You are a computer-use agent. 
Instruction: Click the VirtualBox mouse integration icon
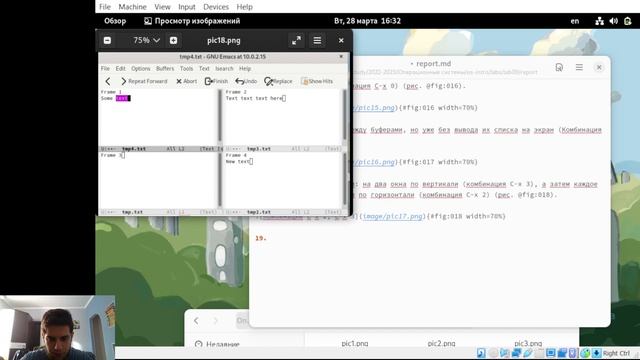tap(585, 353)
